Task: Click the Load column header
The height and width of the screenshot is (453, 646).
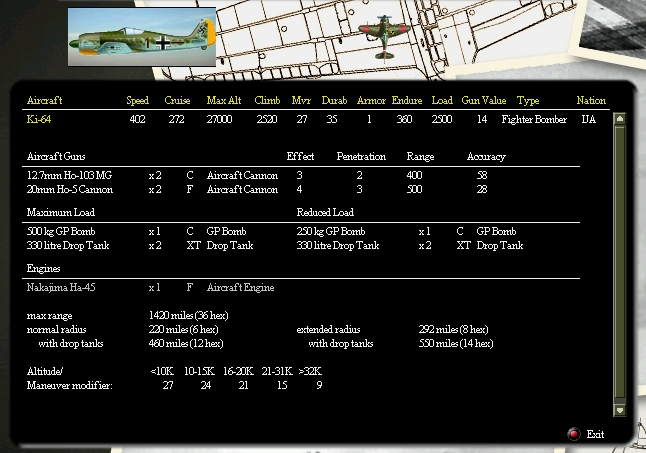Action: [x=442, y=100]
